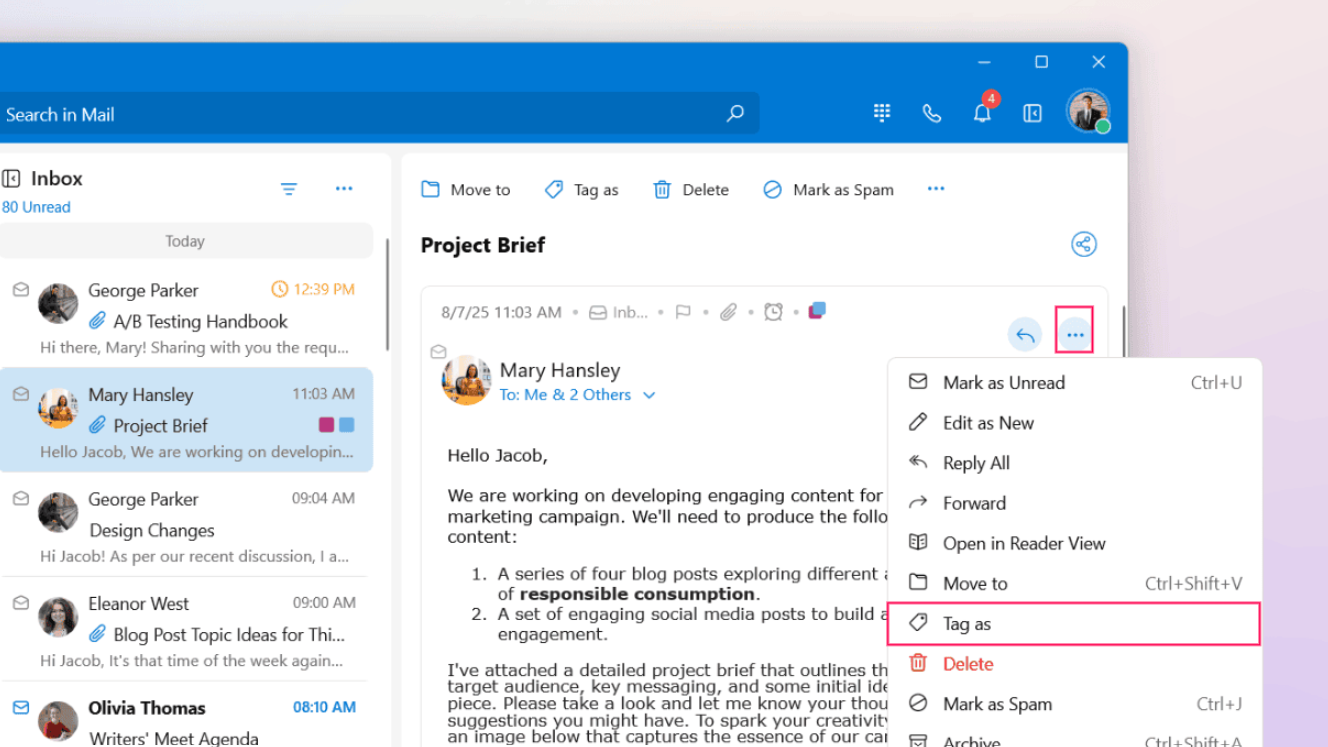The height and width of the screenshot is (747, 1328).
Task: Click the reply arrow icon in the message header
Action: click(1025, 335)
